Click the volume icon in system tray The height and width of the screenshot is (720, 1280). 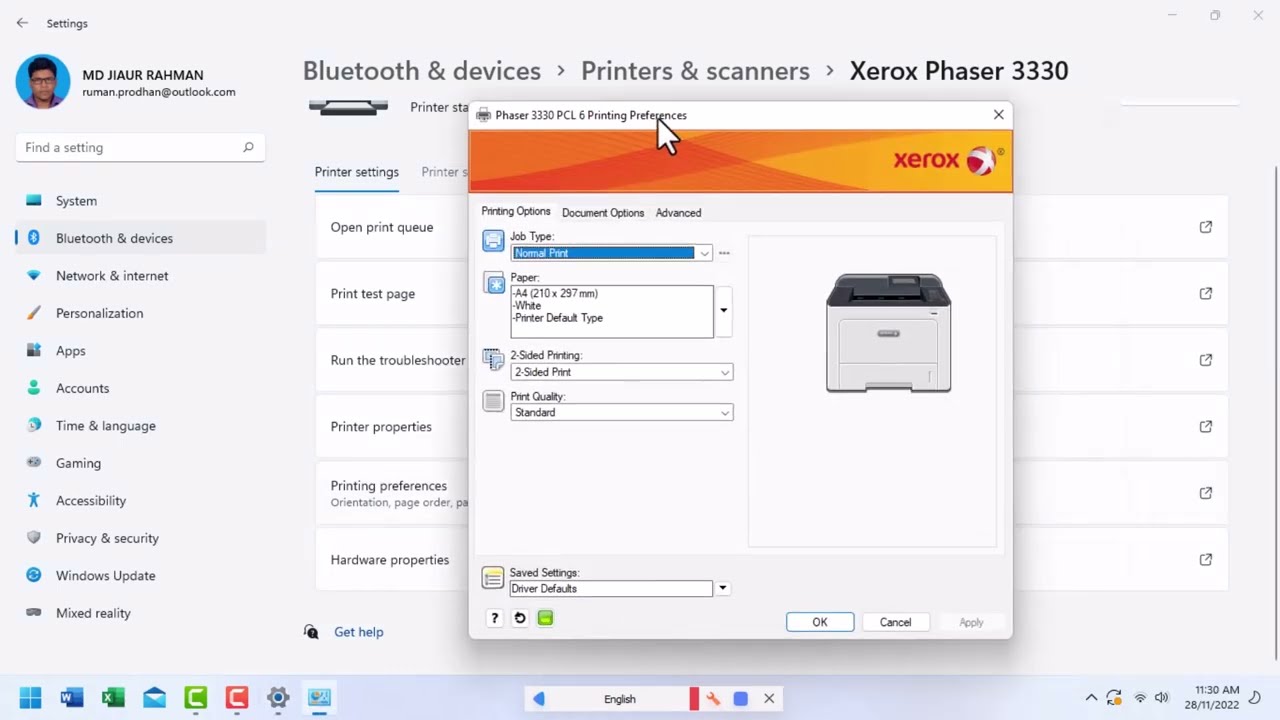1162,698
